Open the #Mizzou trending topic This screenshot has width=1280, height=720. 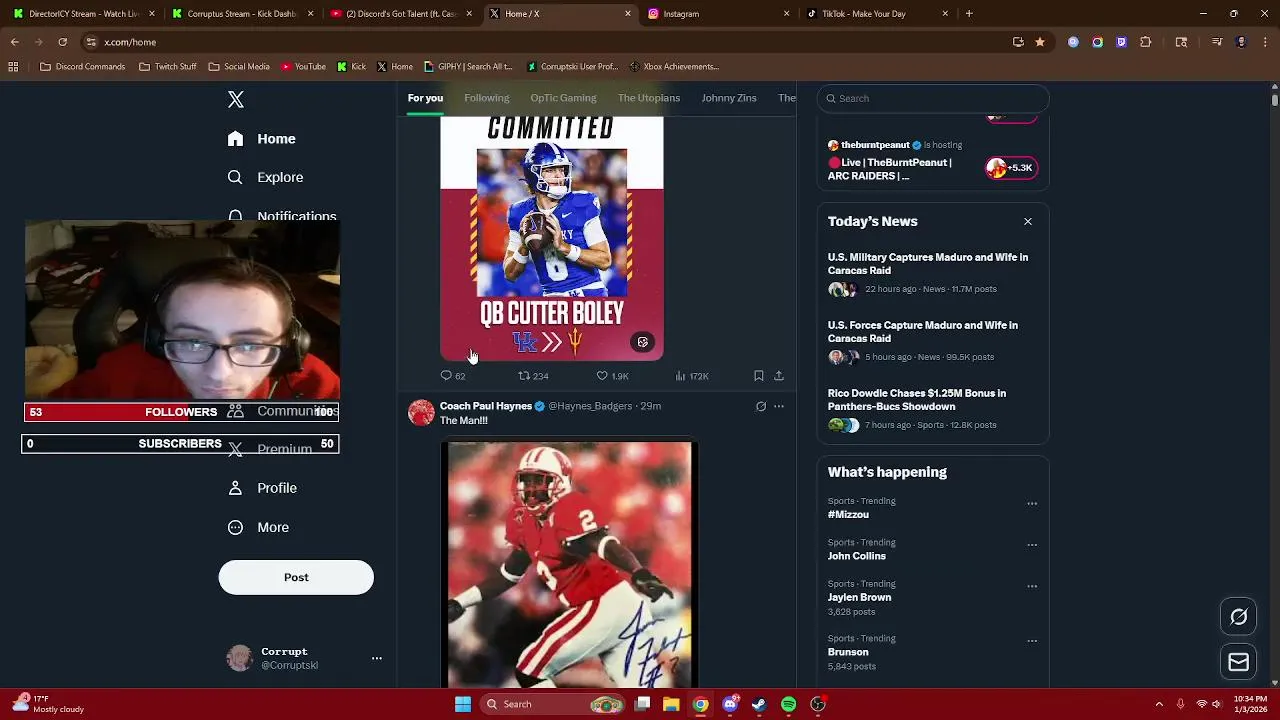pos(848,514)
